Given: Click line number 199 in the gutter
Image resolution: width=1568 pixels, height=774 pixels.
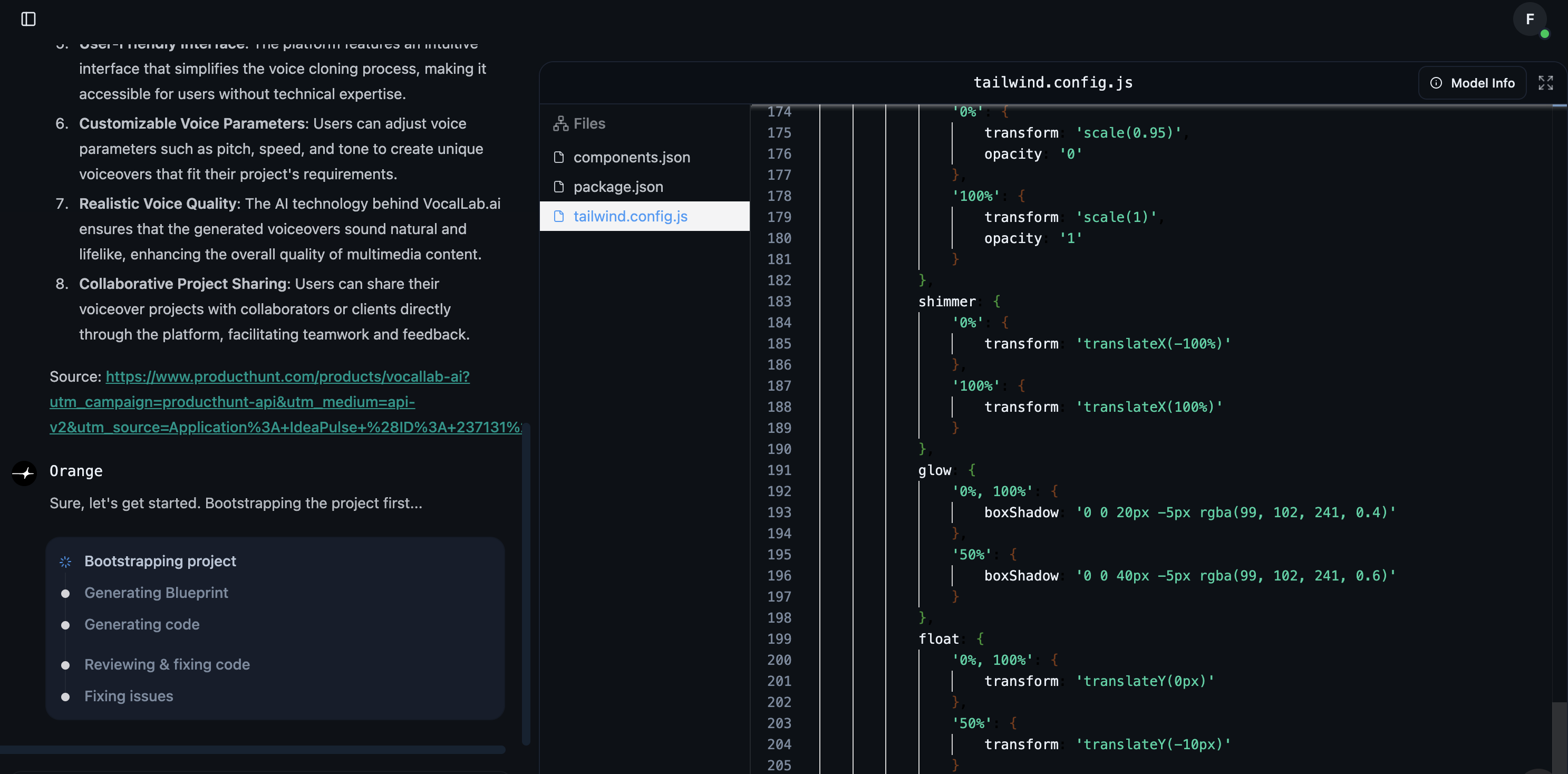Looking at the screenshot, I should point(779,639).
